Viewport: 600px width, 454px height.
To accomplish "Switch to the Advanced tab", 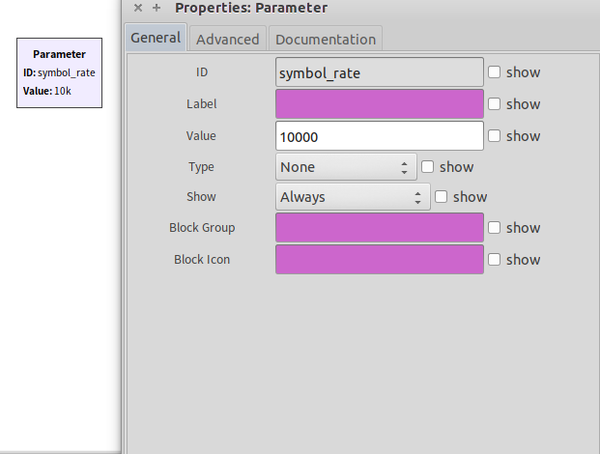I will [227, 39].
